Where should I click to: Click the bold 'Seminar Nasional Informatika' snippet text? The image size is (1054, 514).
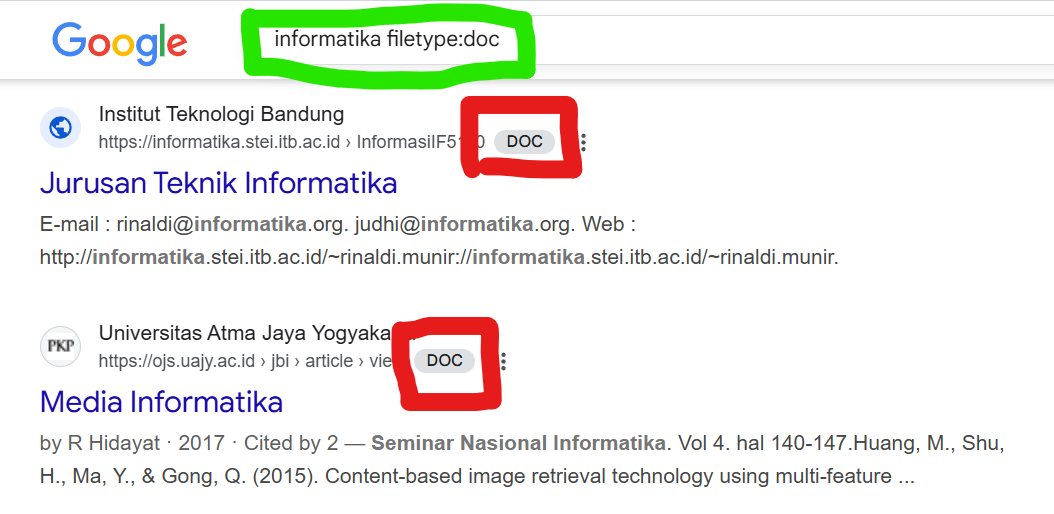tap(519, 443)
